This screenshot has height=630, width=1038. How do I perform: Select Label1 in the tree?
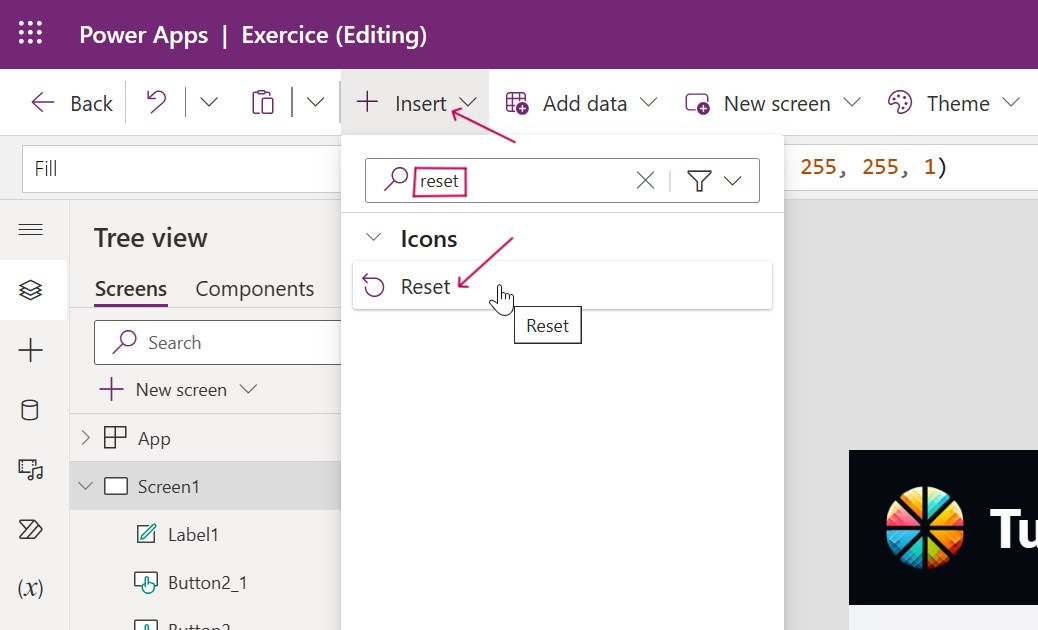(192, 534)
